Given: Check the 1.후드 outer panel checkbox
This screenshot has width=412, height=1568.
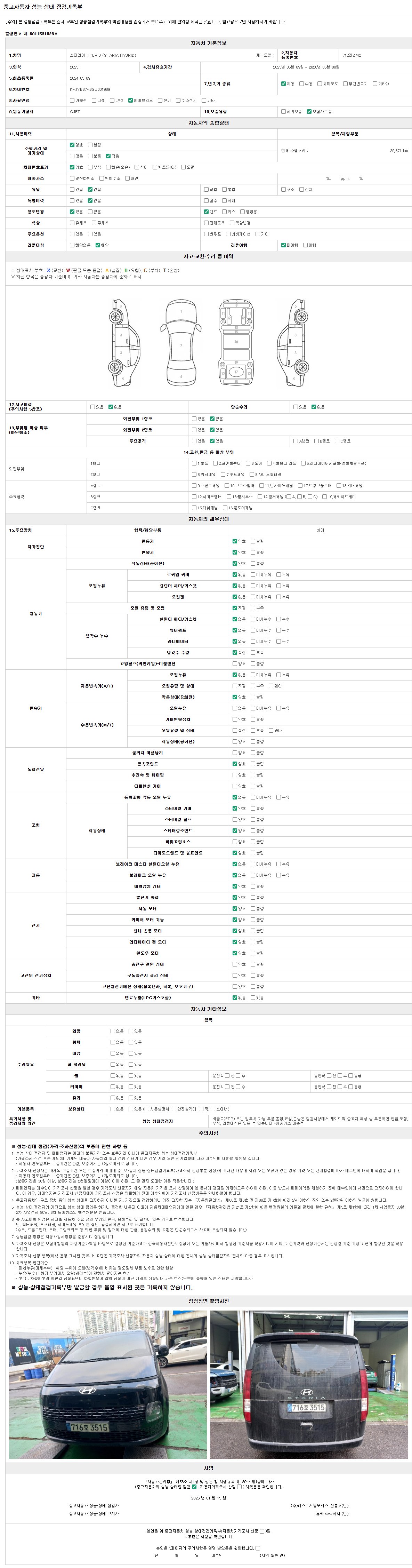Looking at the screenshot, I should pos(194,463).
